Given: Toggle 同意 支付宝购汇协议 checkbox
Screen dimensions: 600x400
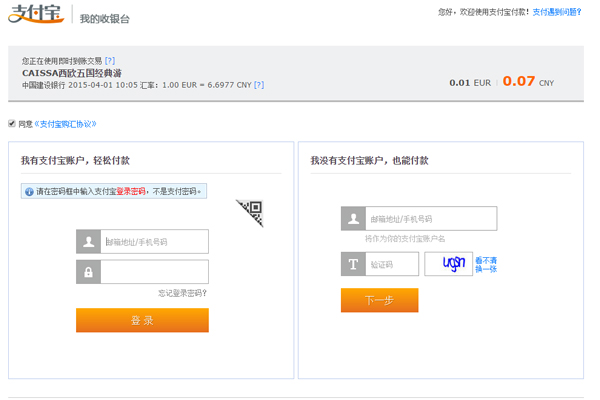Looking at the screenshot, I should (x=11, y=123).
